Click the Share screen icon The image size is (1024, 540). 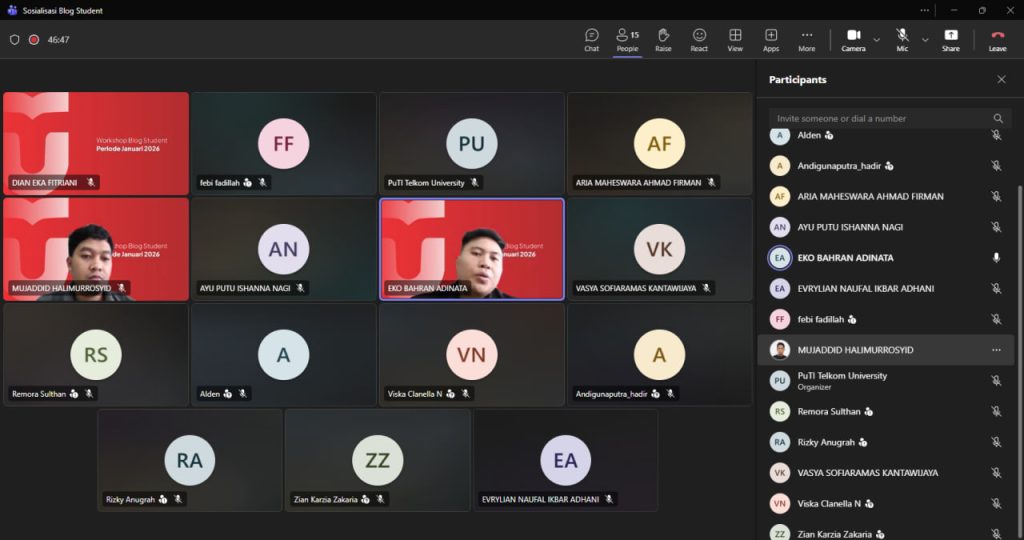tap(950, 39)
